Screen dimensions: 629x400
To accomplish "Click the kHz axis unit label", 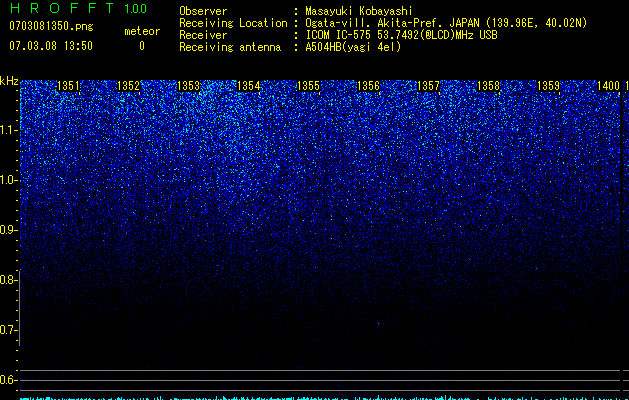I will click(x=9, y=81).
